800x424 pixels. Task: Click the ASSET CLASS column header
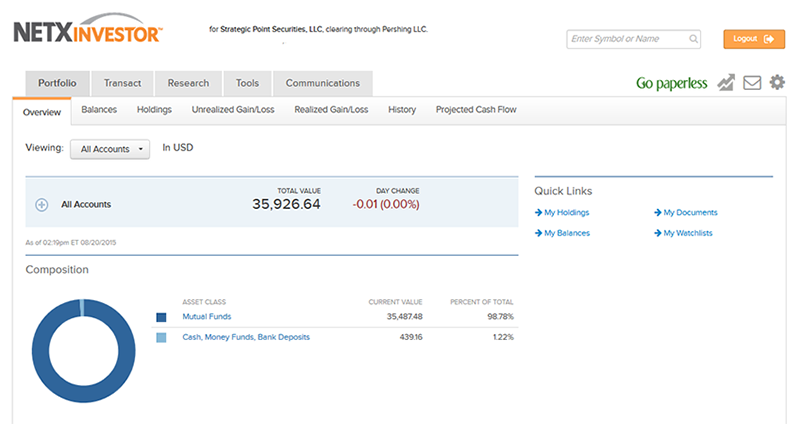coord(204,302)
